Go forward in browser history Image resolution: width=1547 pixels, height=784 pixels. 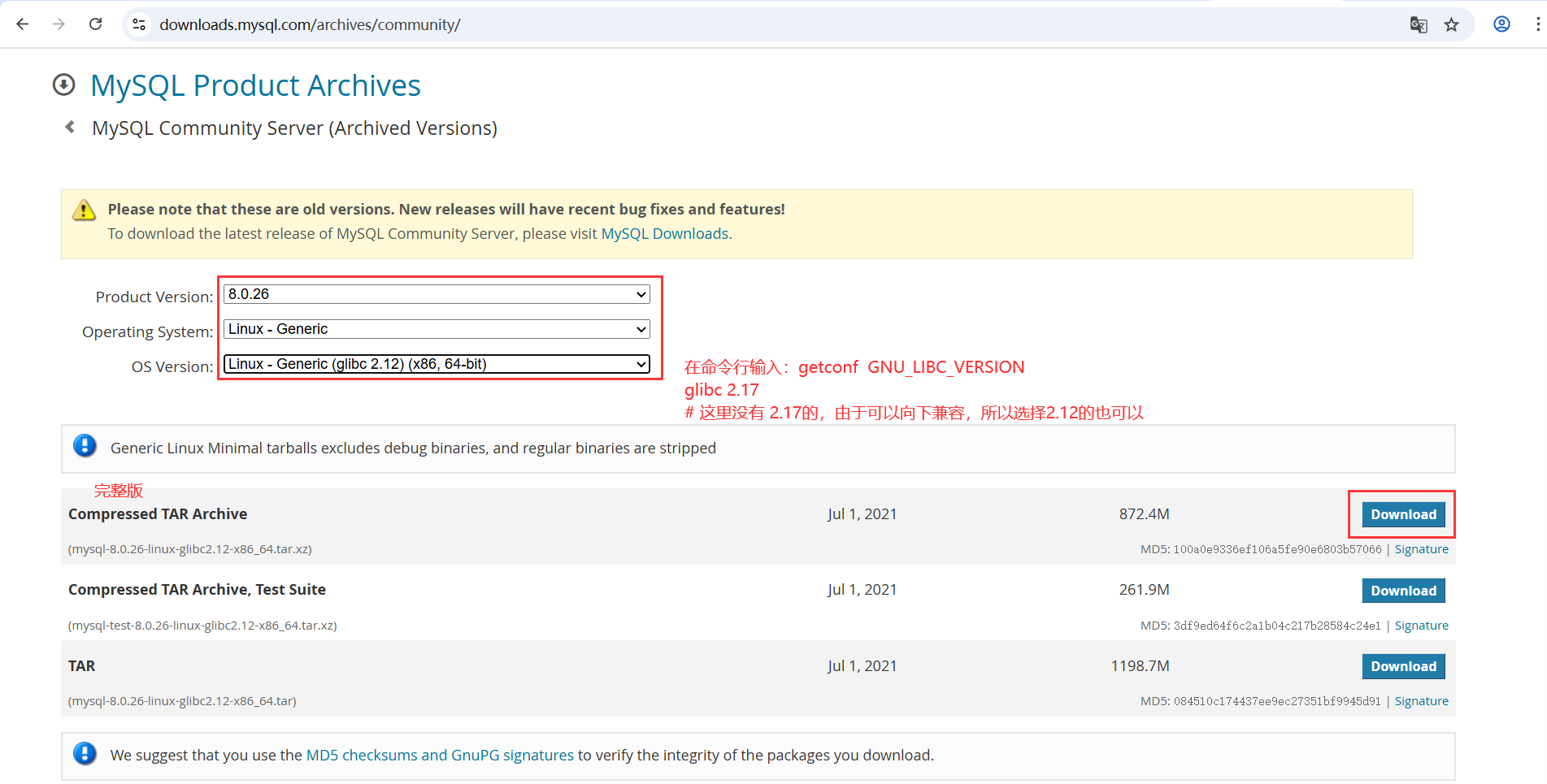tap(59, 24)
